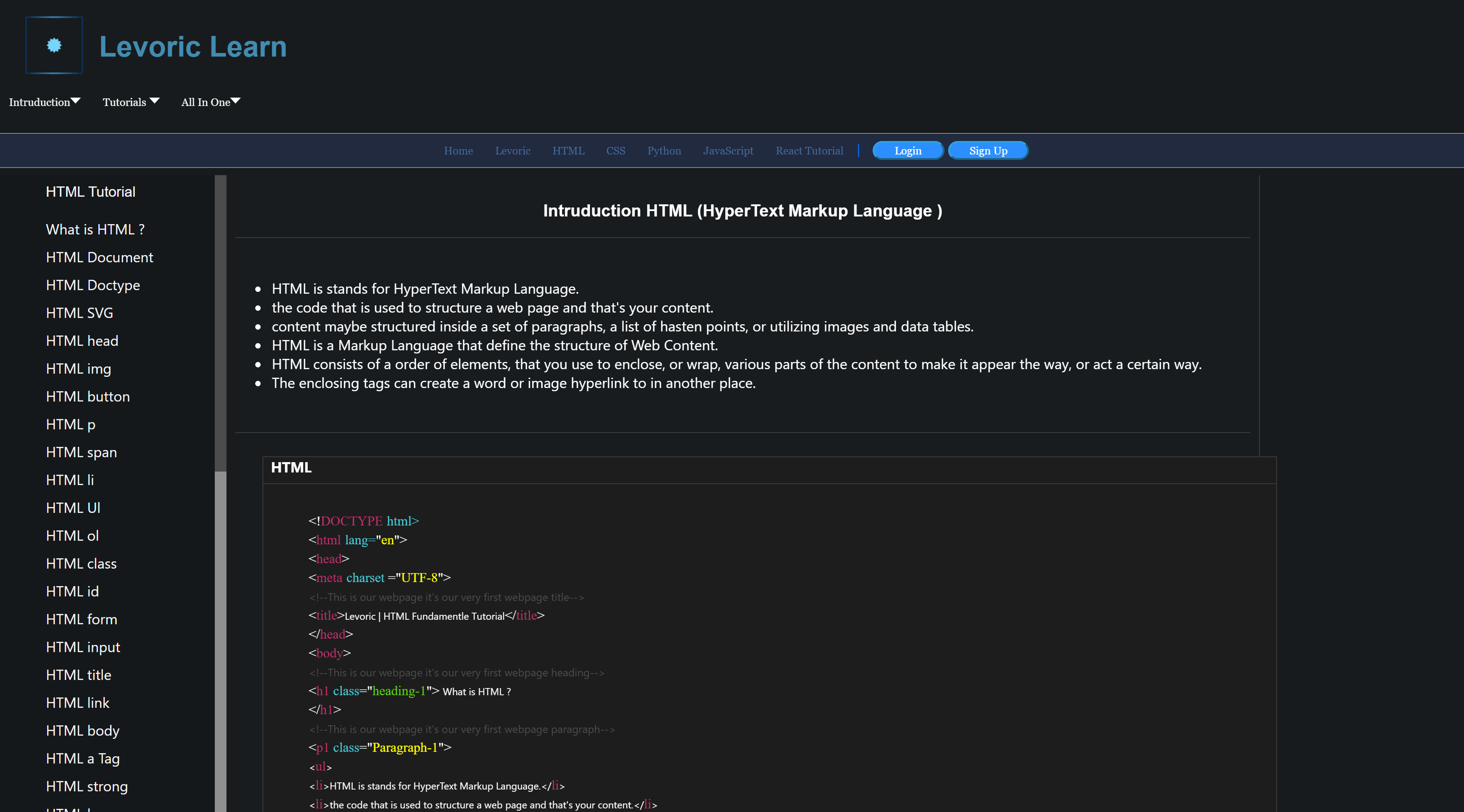Screen dimensions: 1464x812
Task: Select the HTML navigation tab
Action: coord(567,150)
